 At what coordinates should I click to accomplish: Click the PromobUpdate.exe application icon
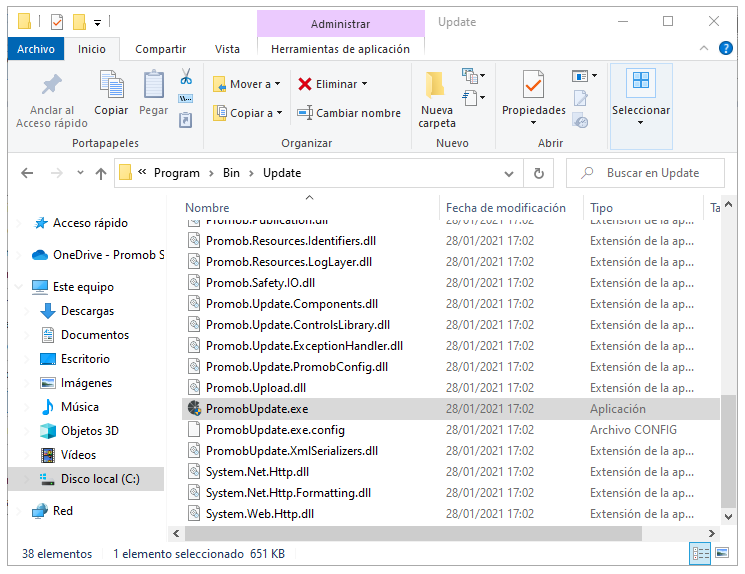point(194,408)
